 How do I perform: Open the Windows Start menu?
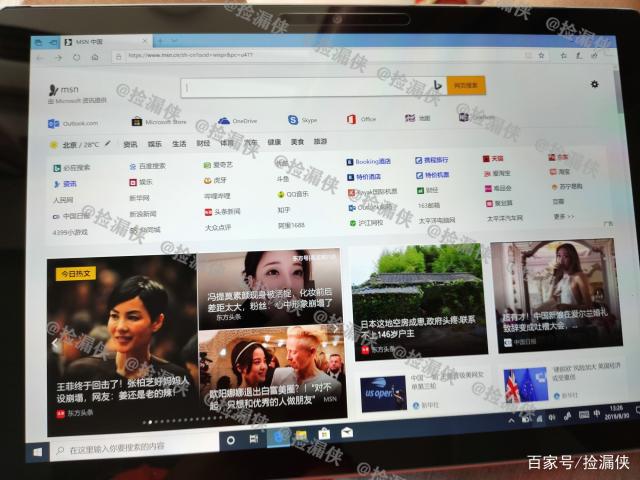(x=38, y=452)
